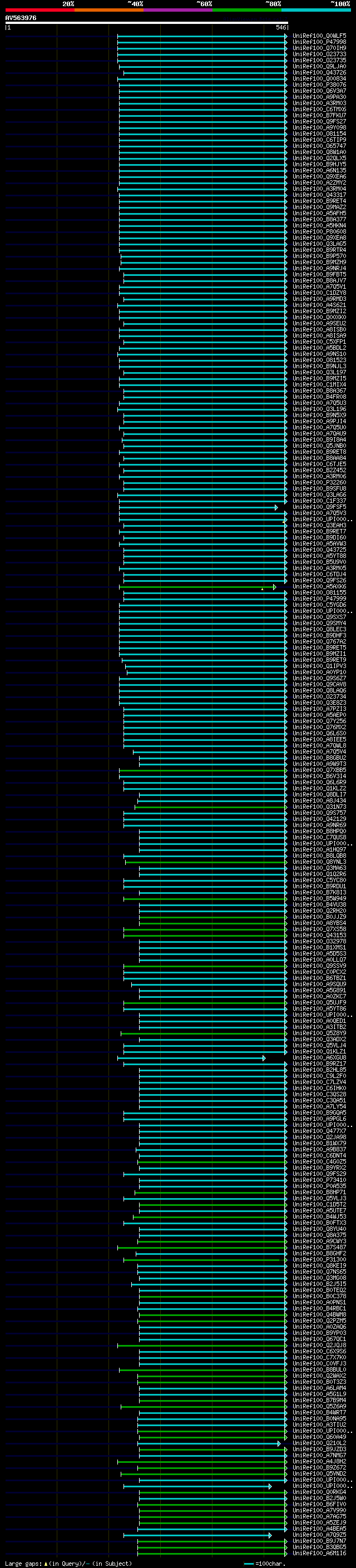Click the UniRef100_B9RET4 entry
The width and height of the screenshot is (356, 1568).
pyautogui.click(x=319, y=201)
